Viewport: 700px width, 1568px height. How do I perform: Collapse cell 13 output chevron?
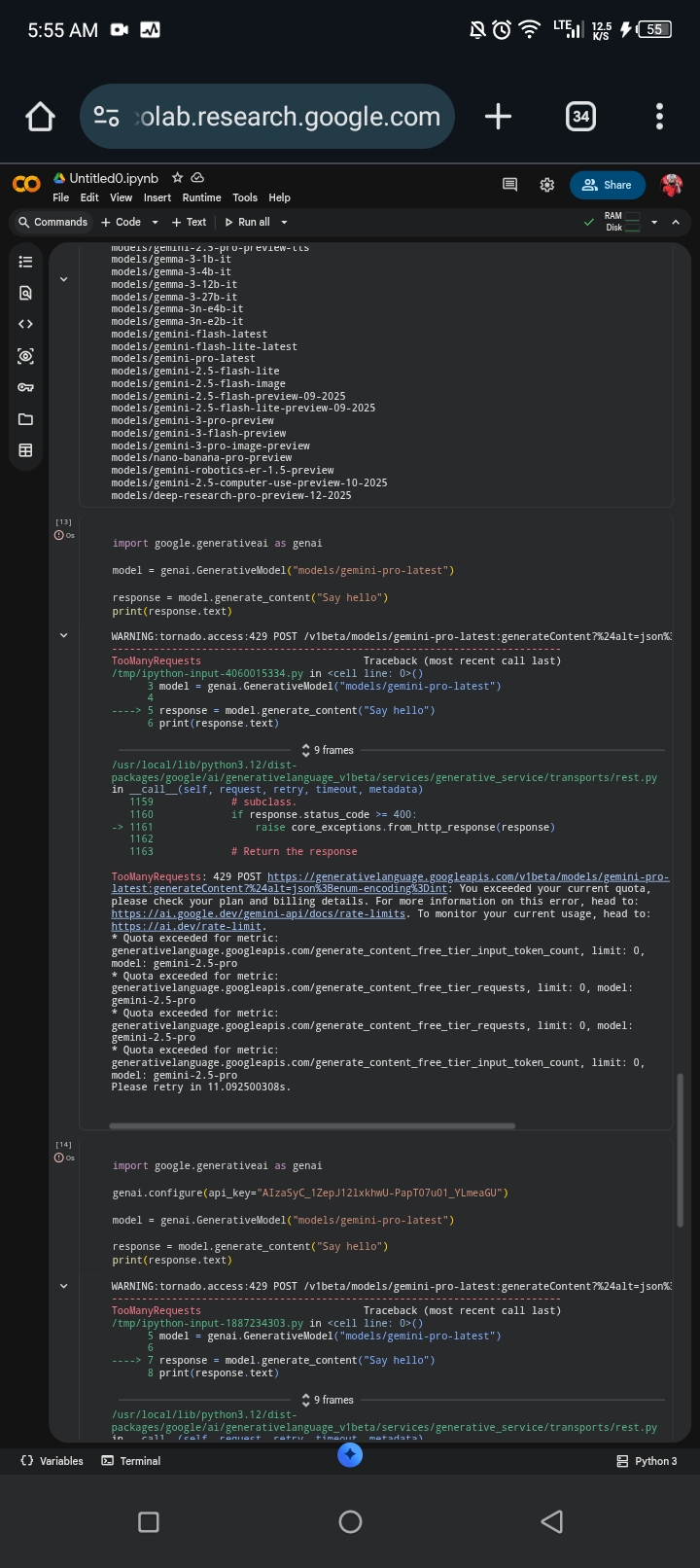point(63,635)
